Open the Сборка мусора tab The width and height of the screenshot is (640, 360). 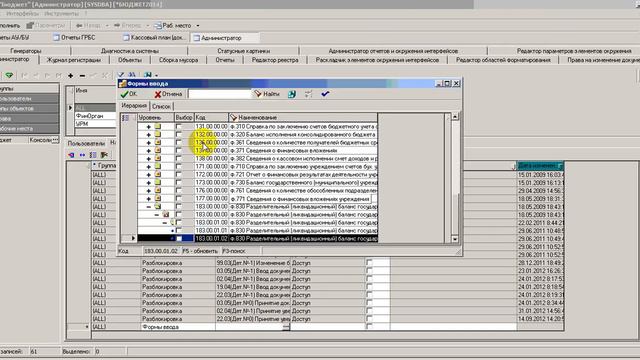pos(178,60)
